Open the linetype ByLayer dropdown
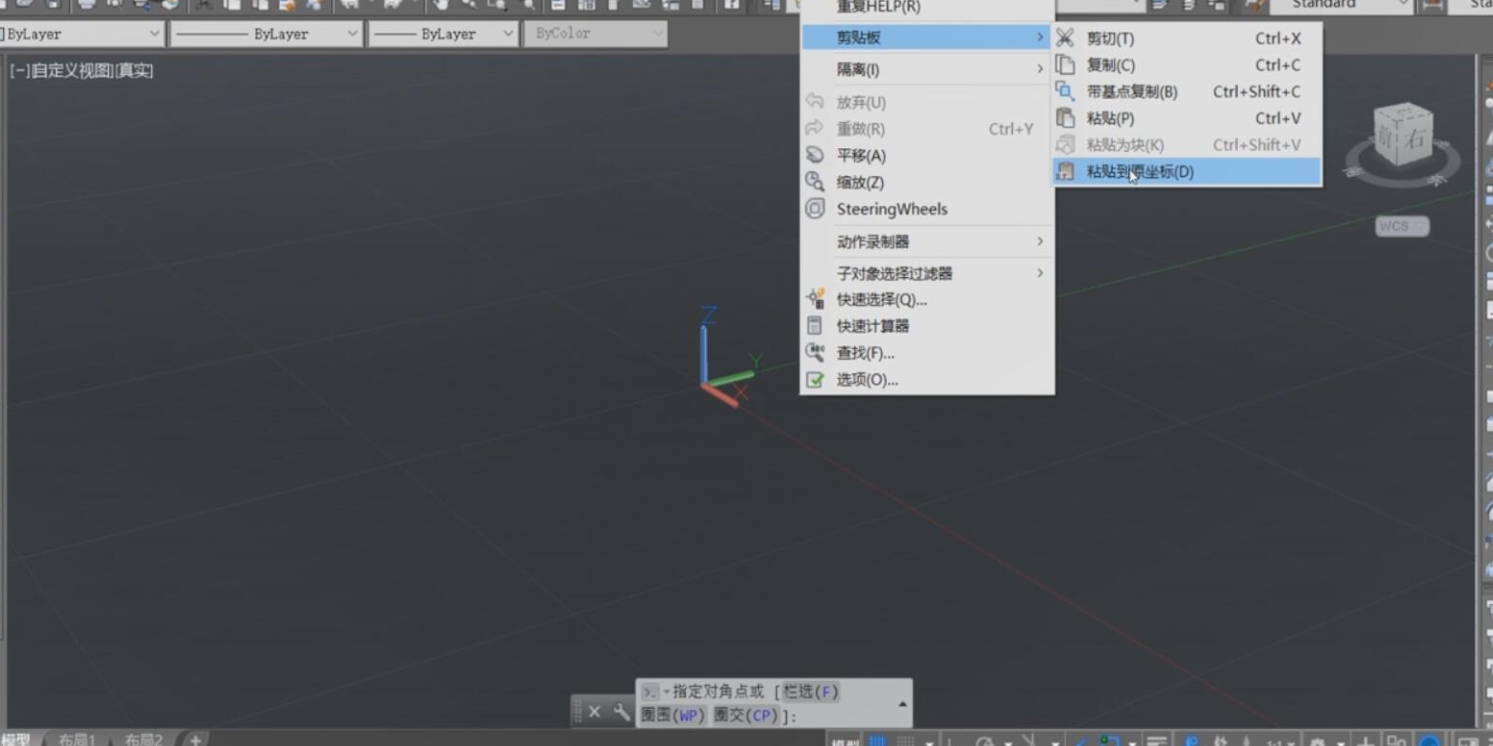The height and width of the screenshot is (746, 1493). point(266,34)
